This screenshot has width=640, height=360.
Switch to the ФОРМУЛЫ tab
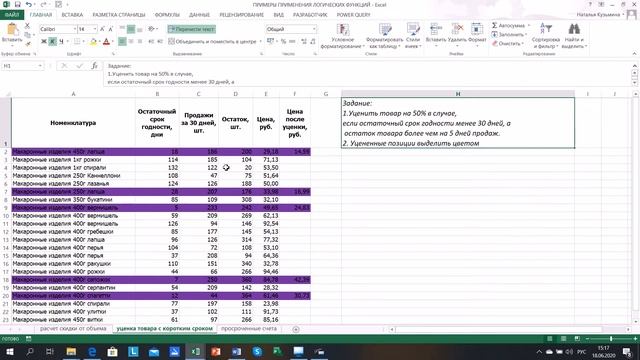point(167,15)
